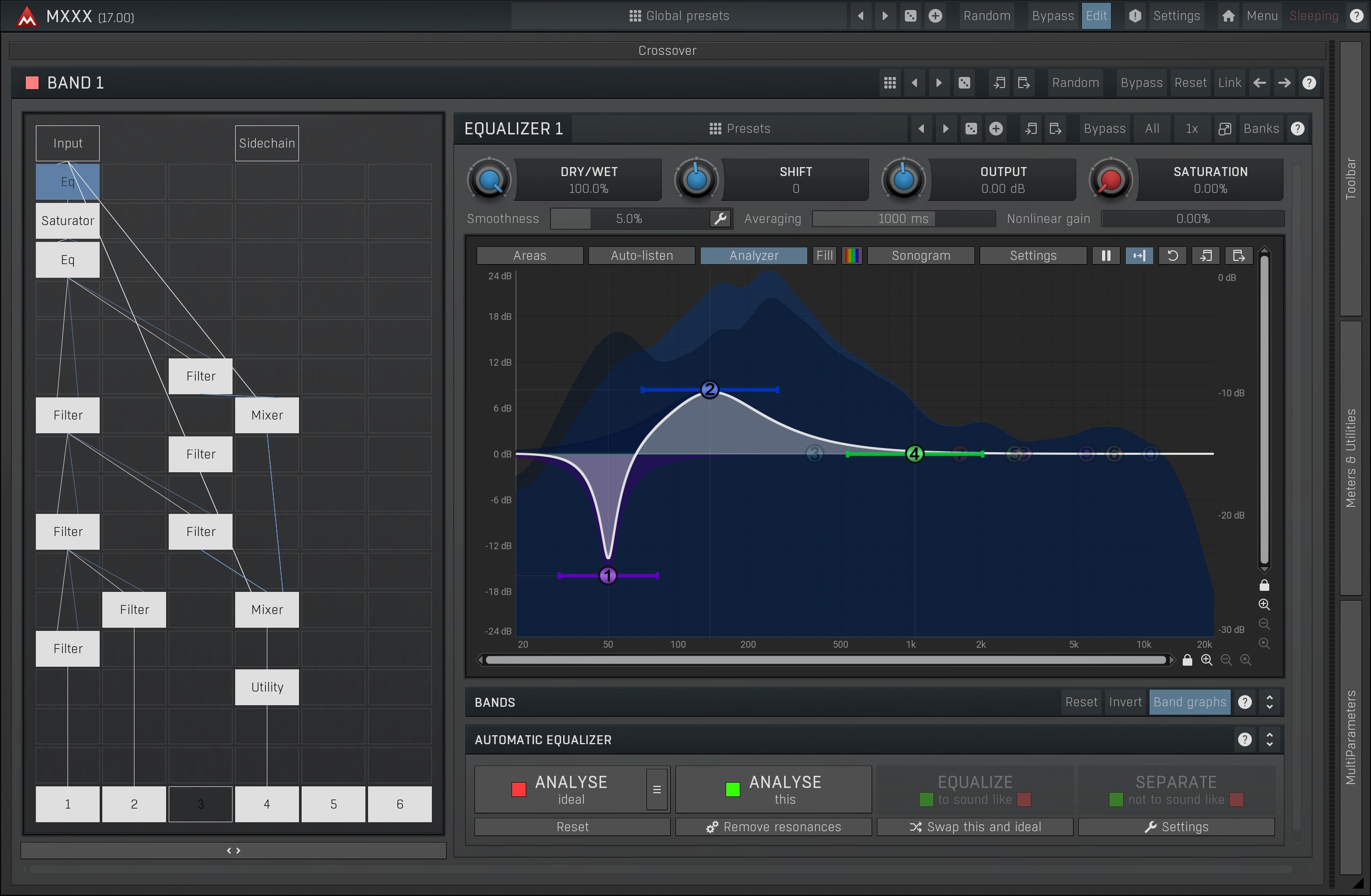
Task: Open the Global presets menu
Action: point(679,16)
